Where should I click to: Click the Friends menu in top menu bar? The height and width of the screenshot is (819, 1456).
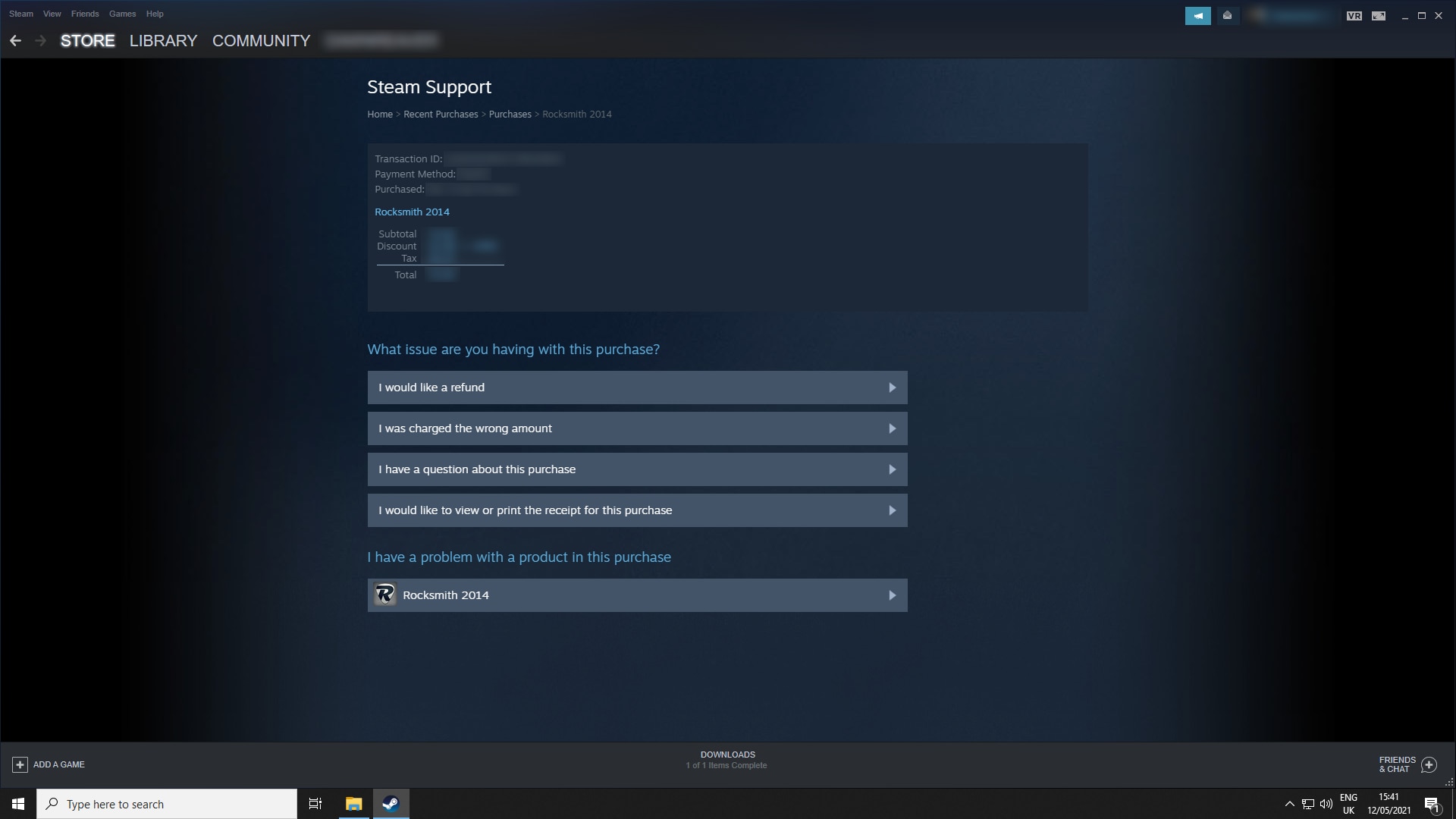point(85,13)
